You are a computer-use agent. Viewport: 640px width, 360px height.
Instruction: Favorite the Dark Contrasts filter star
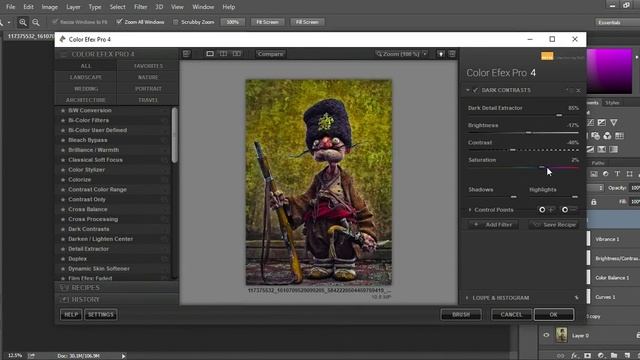click(63, 229)
